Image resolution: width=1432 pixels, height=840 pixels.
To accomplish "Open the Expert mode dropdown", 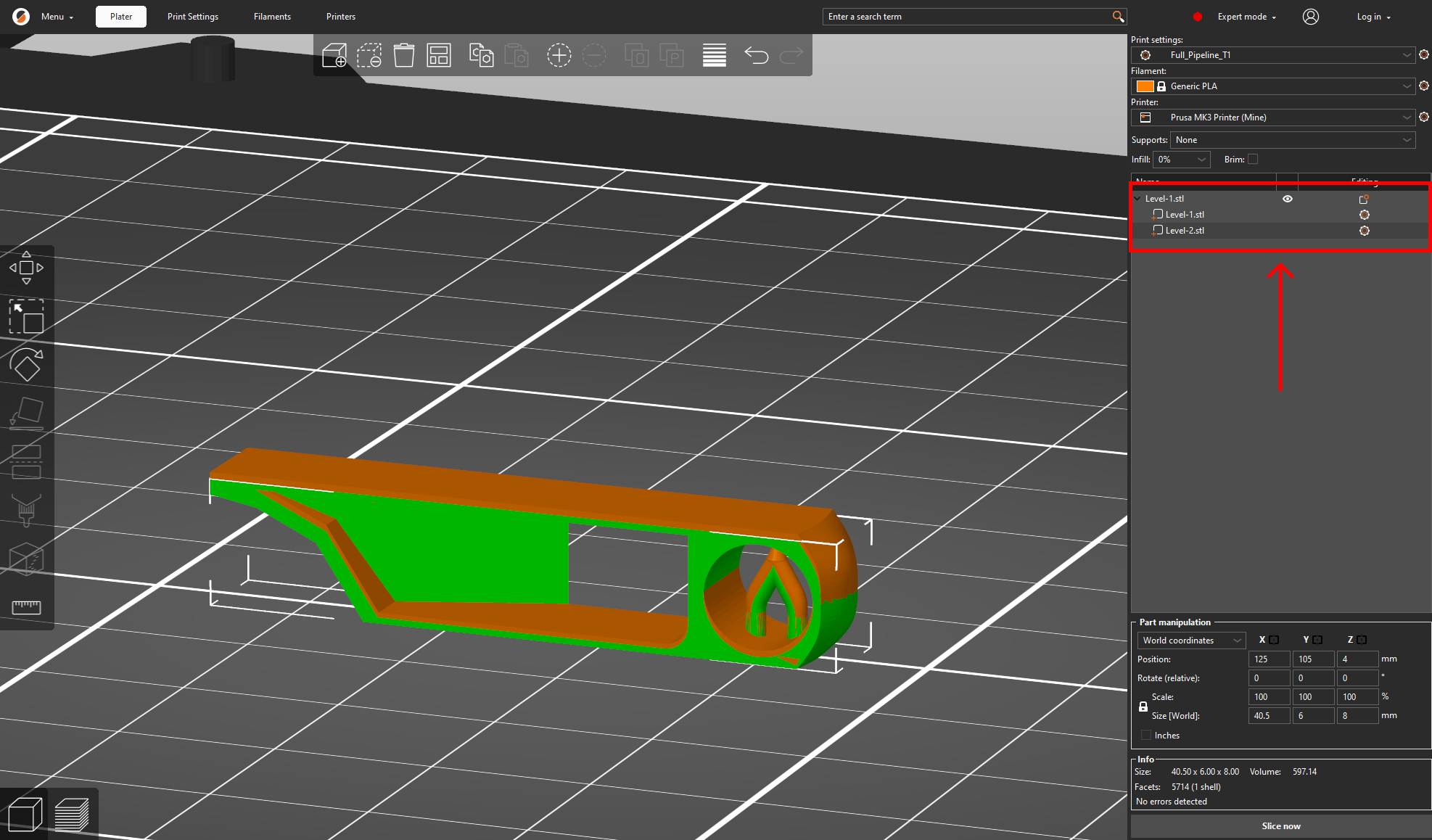I will point(1246,17).
